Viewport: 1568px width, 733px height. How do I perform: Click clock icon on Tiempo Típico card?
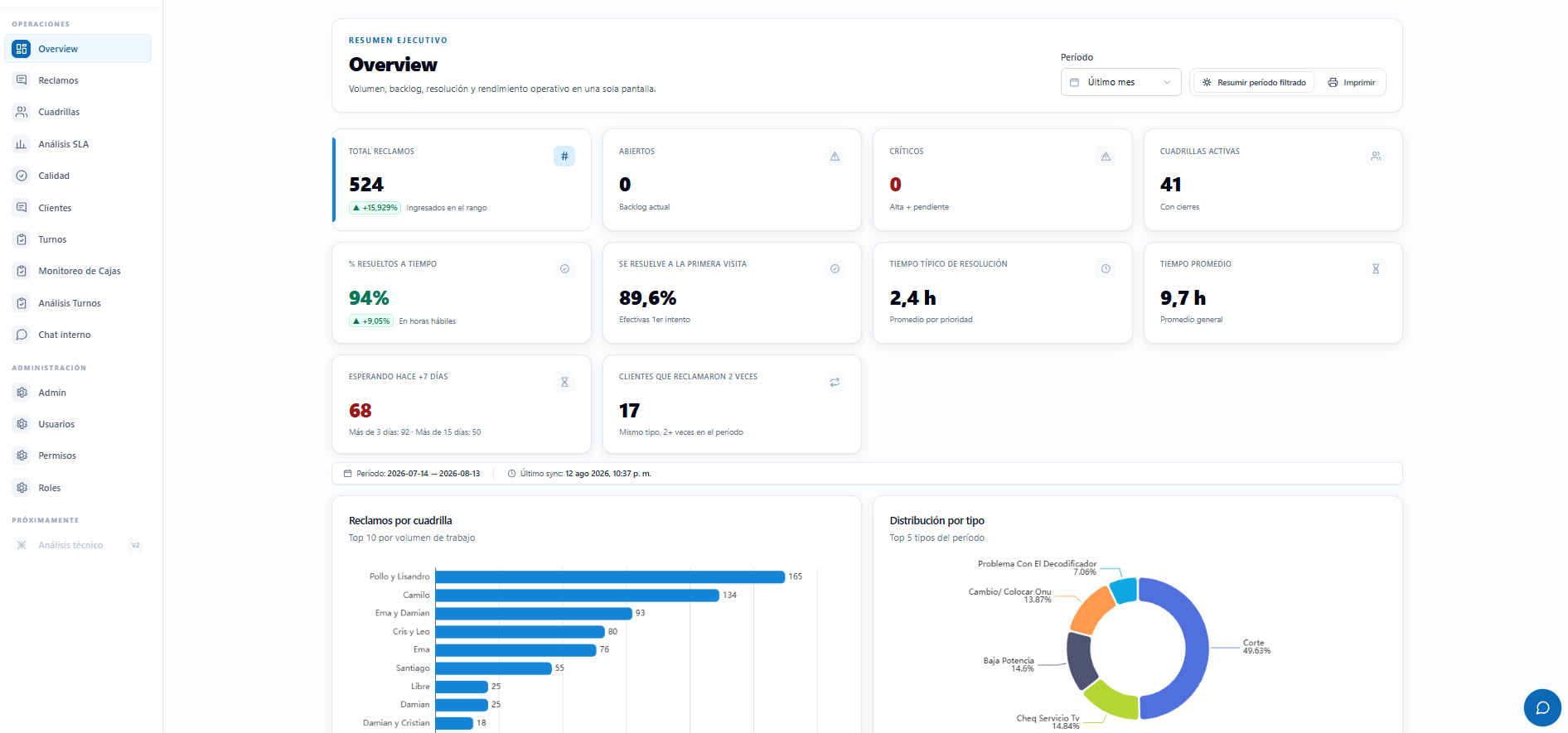(x=1106, y=268)
